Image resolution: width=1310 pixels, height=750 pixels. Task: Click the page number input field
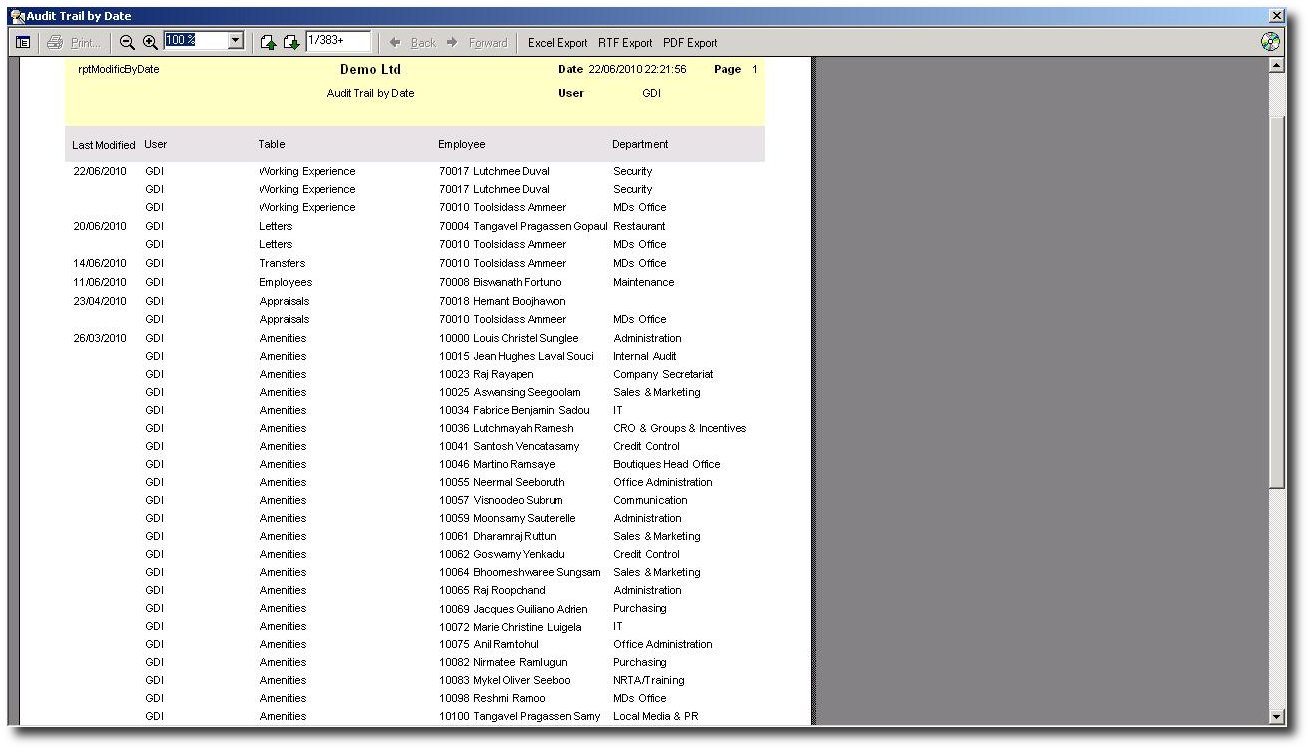tap(338, 41)
